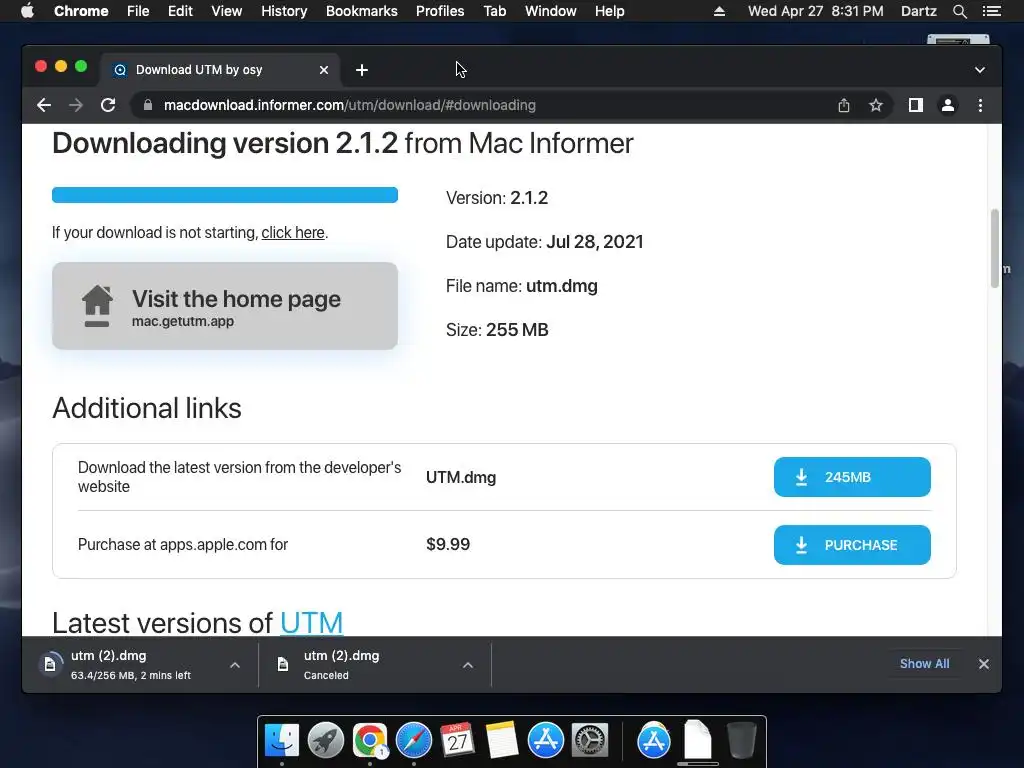Click the Visit the home page button
1024x768 pixels.
[225, 306]
